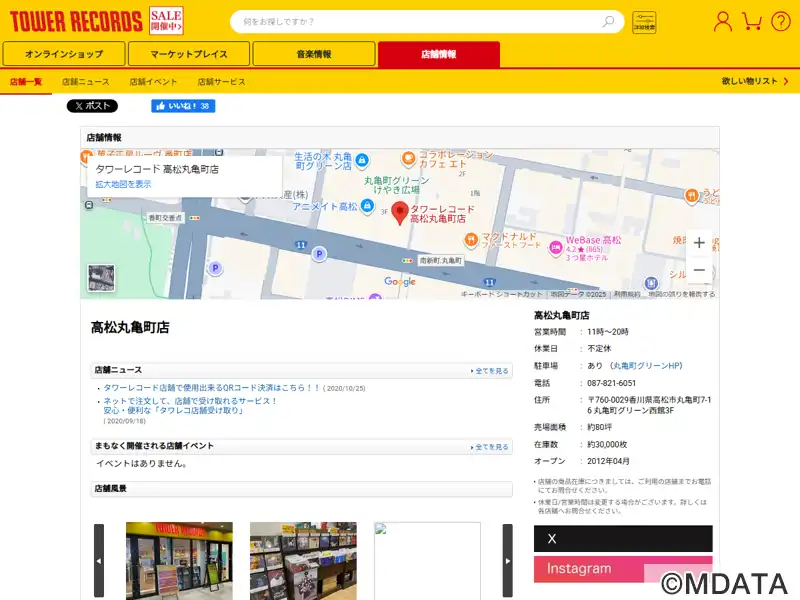This screenshot has width=800, height=600.
Task: Open the store's X account button
Action: tap(623, 539)
